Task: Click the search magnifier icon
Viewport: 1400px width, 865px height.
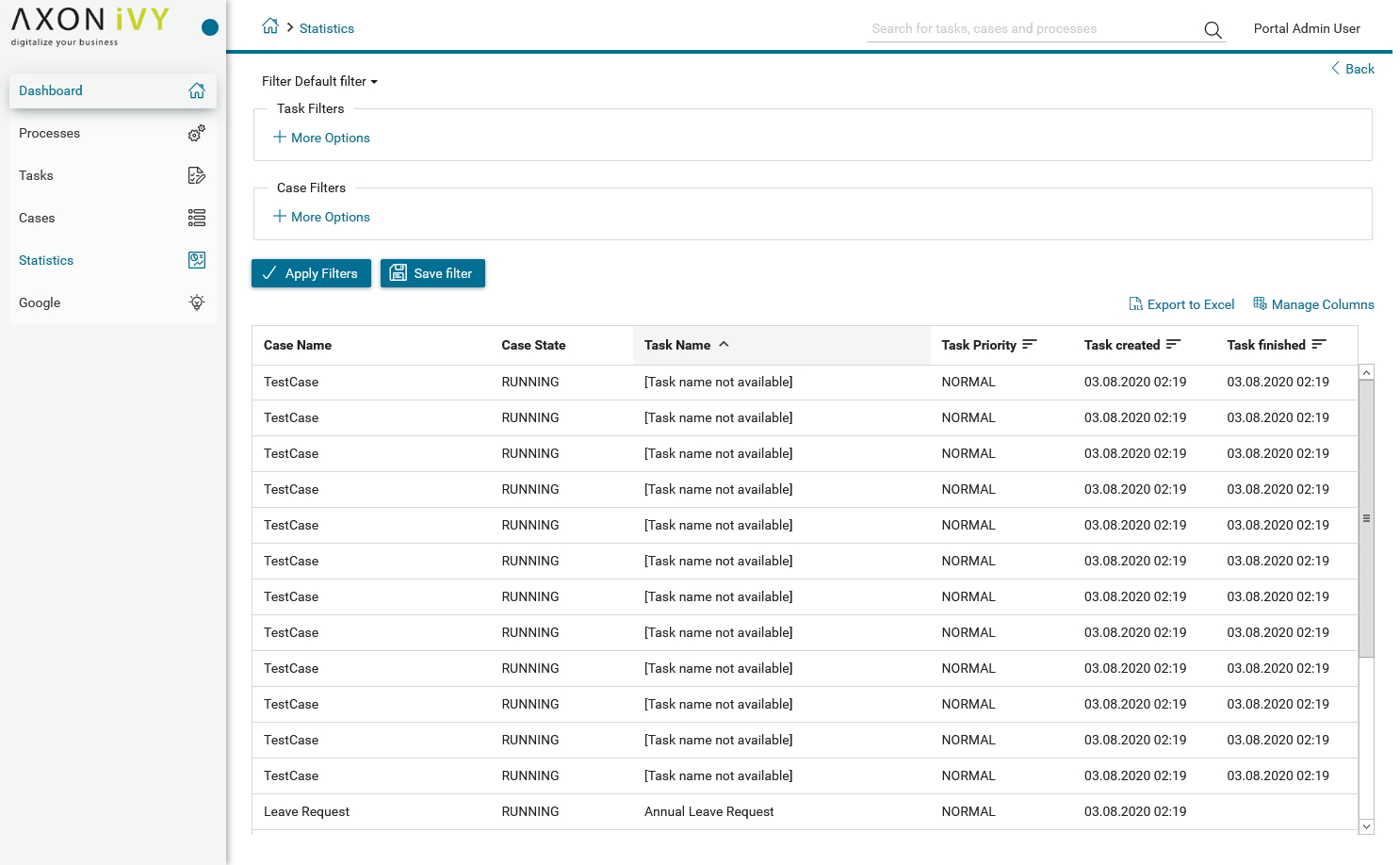Action: (x=1213, y=29)
